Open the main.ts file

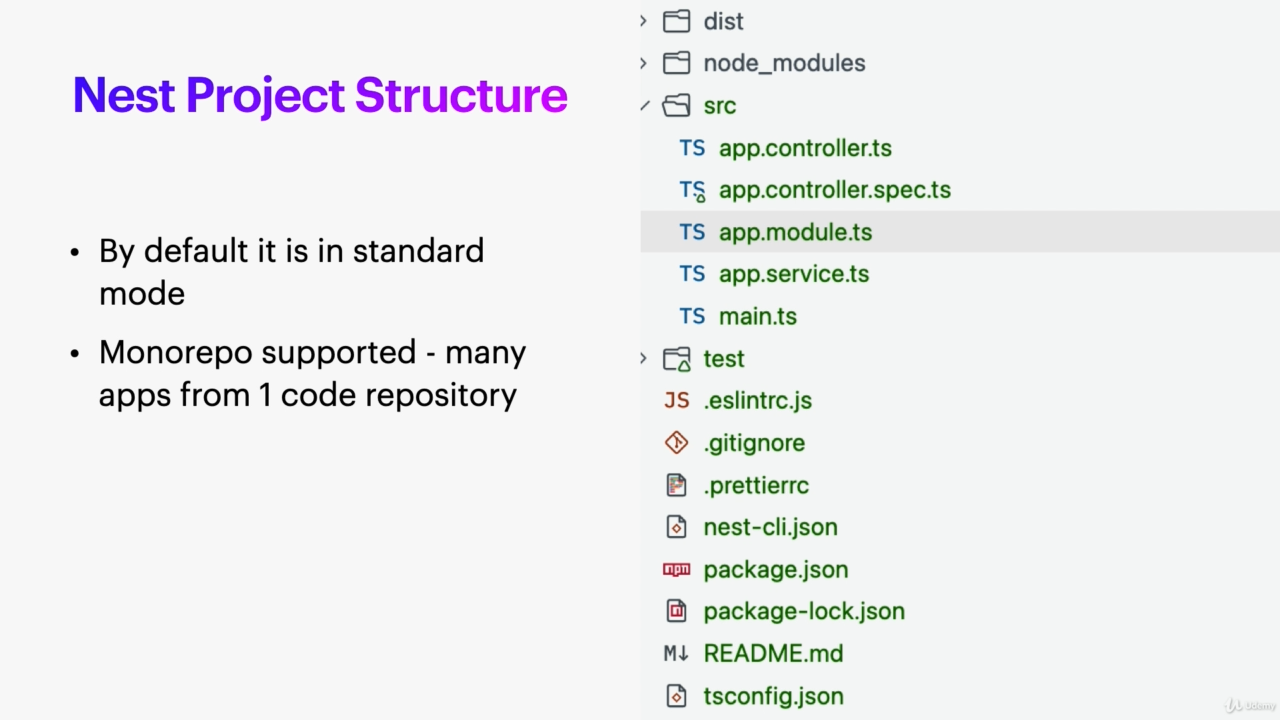pos(757,316)
